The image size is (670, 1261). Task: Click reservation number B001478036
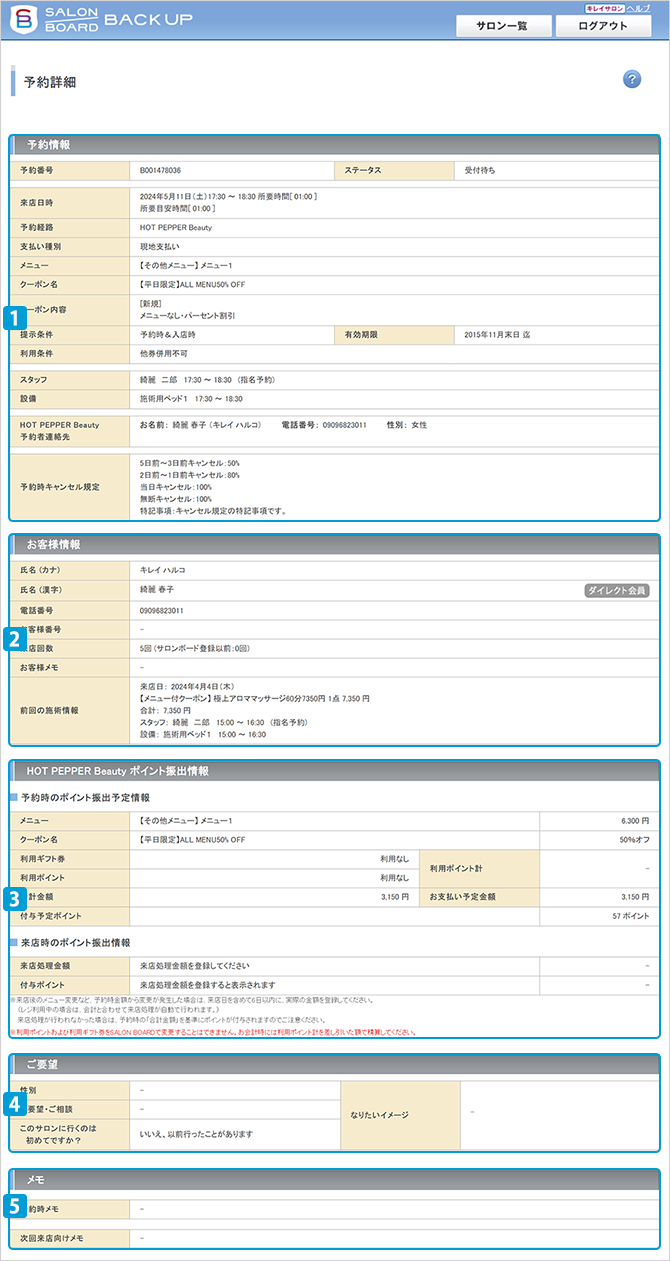161,171
